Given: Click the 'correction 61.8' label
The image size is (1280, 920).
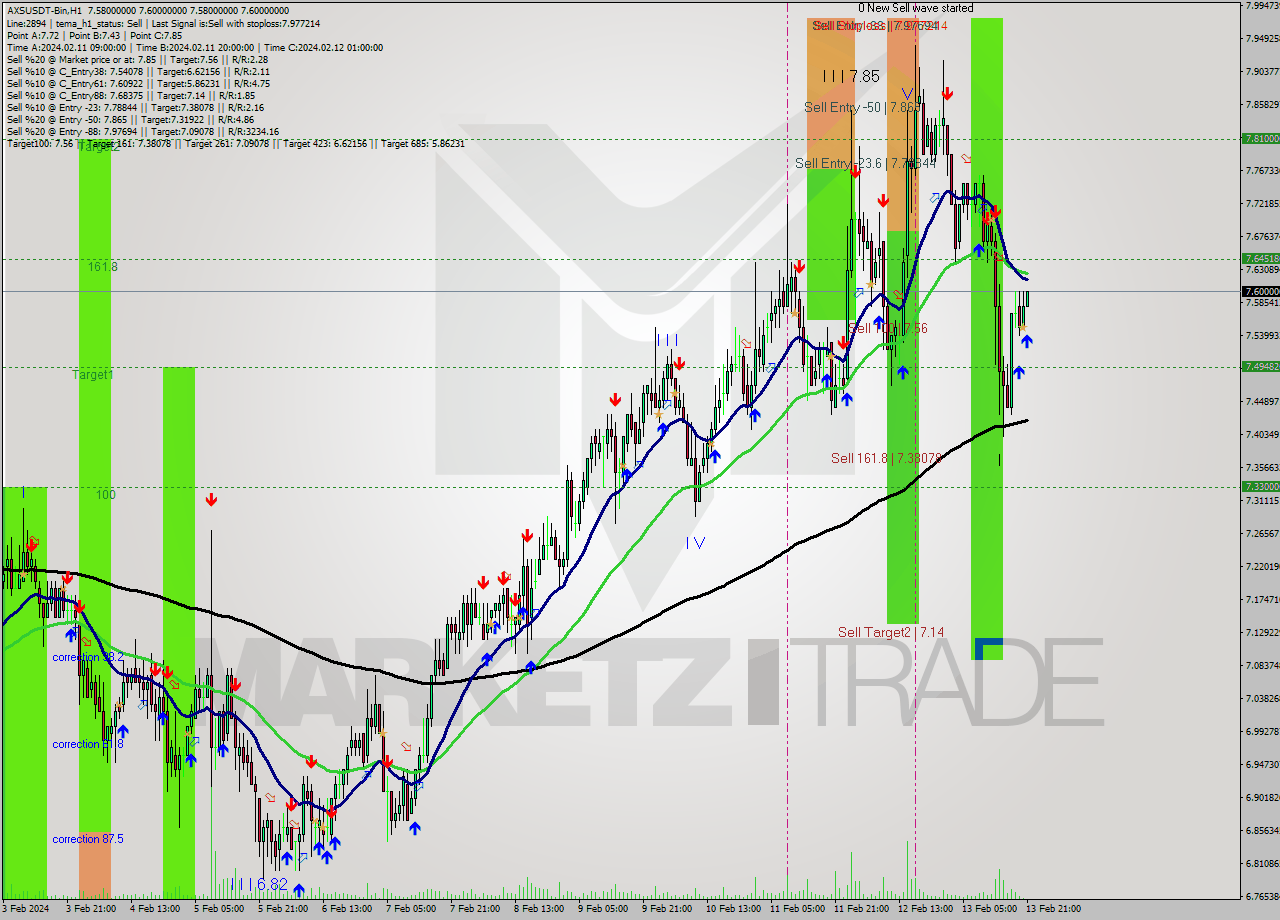Looking at the screenshot, I should (88, 744).
